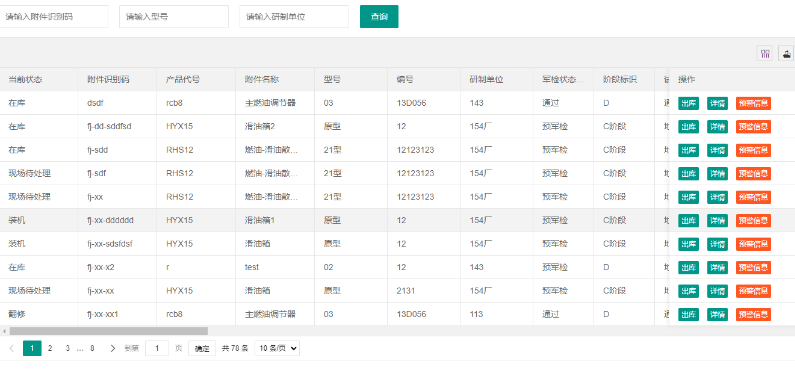The width and height of the screenshot is (795, 369).
Task: Click the 附件名称 column header
Action: click(275, 80)
